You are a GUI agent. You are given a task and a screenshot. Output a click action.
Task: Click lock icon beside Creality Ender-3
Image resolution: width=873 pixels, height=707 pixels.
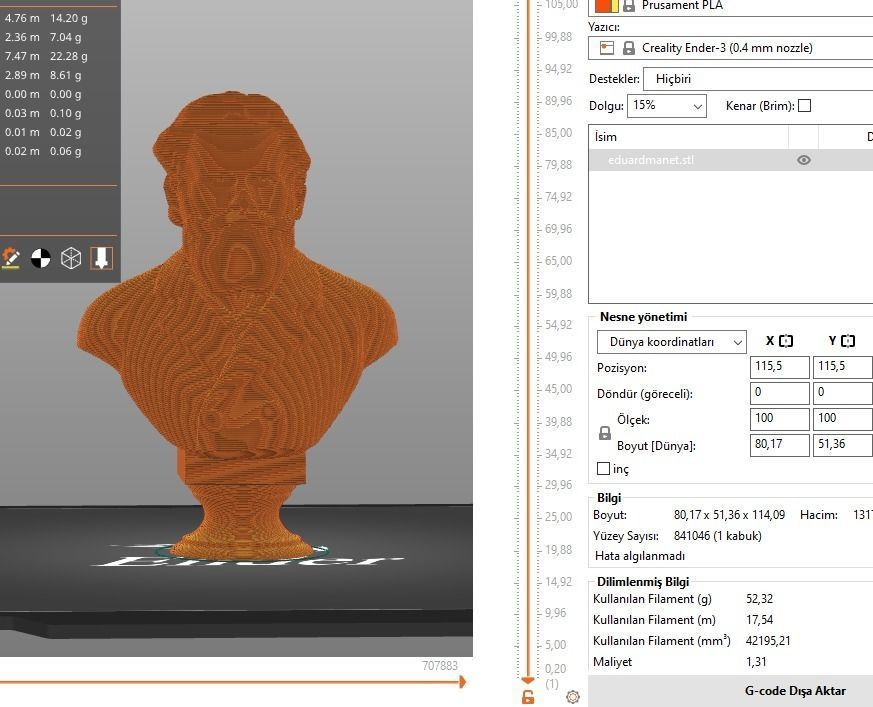[x=629, y=48]
